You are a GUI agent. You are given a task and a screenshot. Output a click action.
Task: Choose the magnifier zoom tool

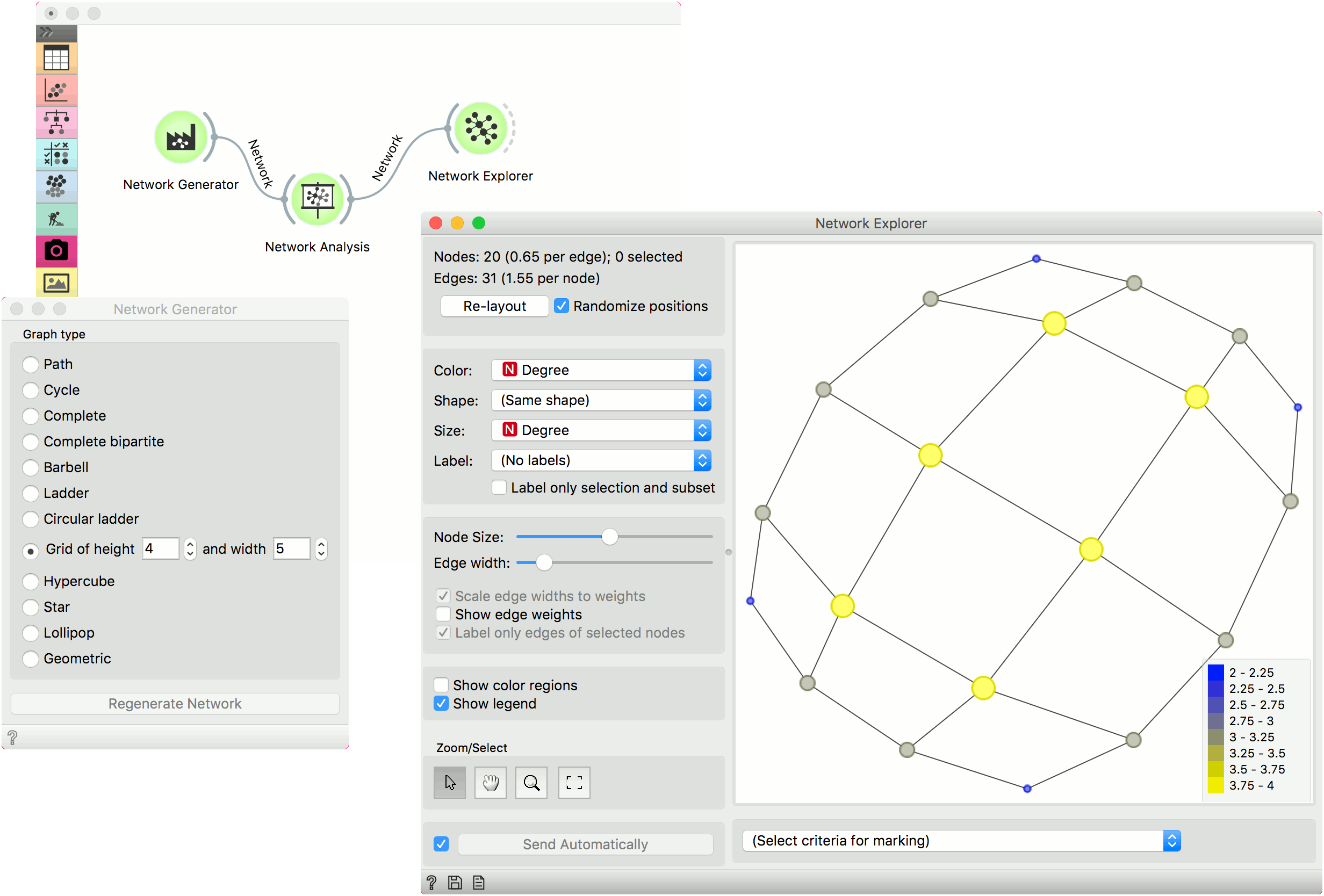[531, 783]
